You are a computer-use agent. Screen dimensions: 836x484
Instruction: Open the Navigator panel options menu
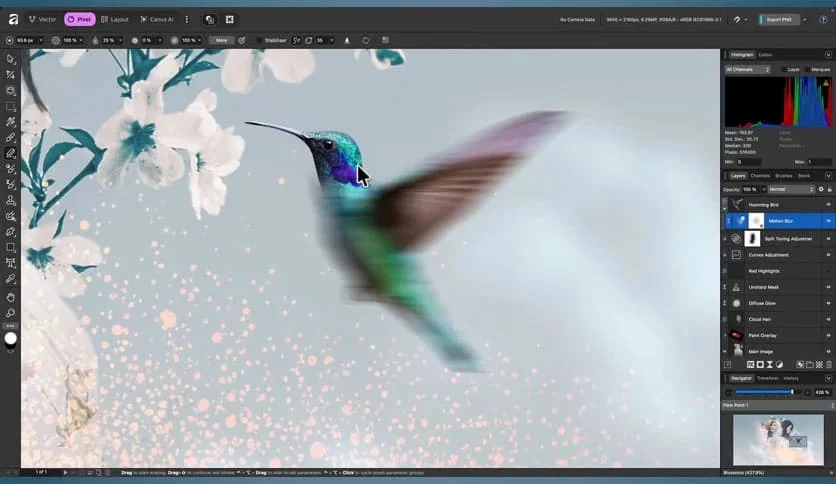pos(828,378)
